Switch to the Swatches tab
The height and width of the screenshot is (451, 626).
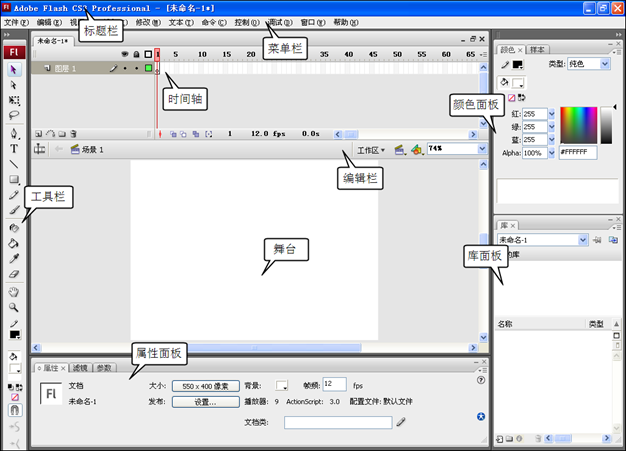(537, 50)
